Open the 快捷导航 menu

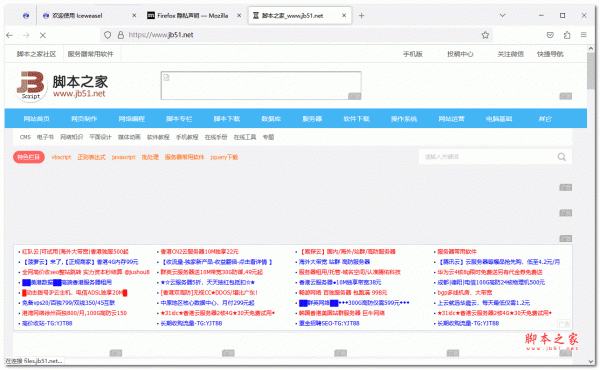550,54
